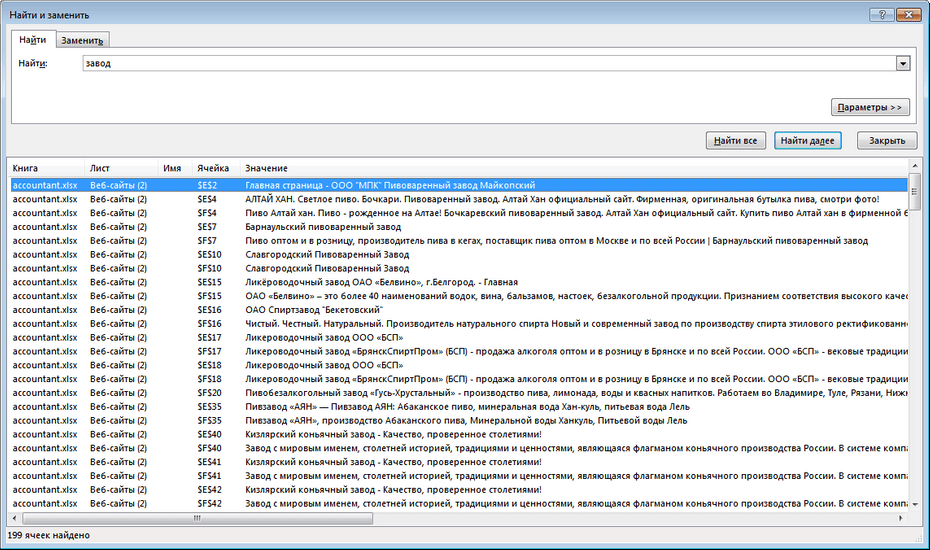Switch to the Заменить tab
930x550 pixels.
point(82,40)
